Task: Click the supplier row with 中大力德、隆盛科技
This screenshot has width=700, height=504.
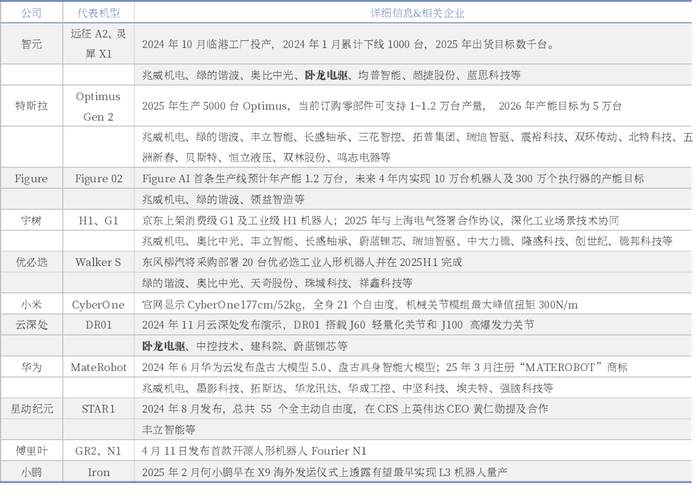Action: [x=412, y=241]
